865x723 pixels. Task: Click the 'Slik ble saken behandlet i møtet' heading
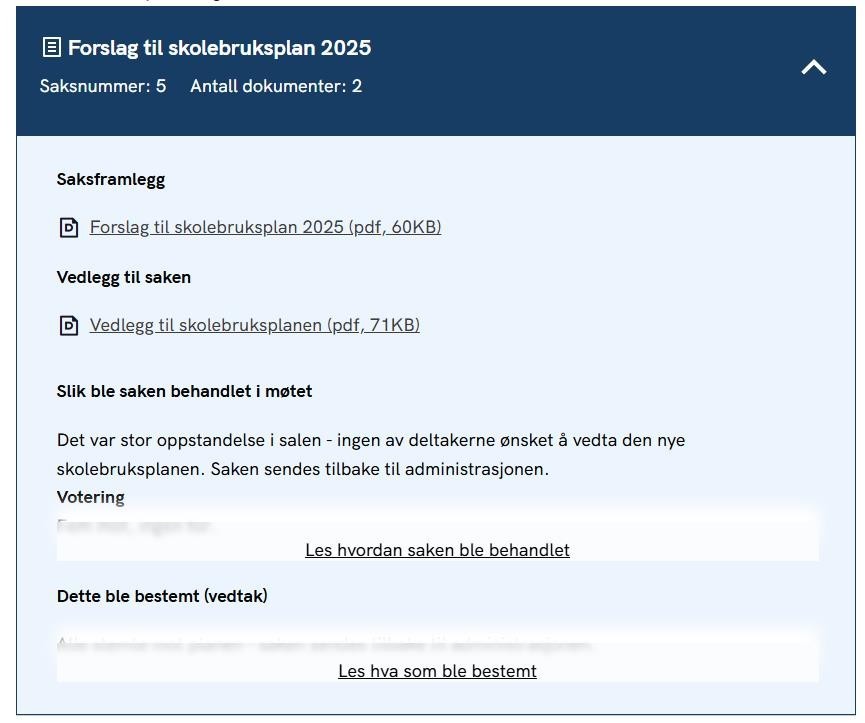click(184, 391)
